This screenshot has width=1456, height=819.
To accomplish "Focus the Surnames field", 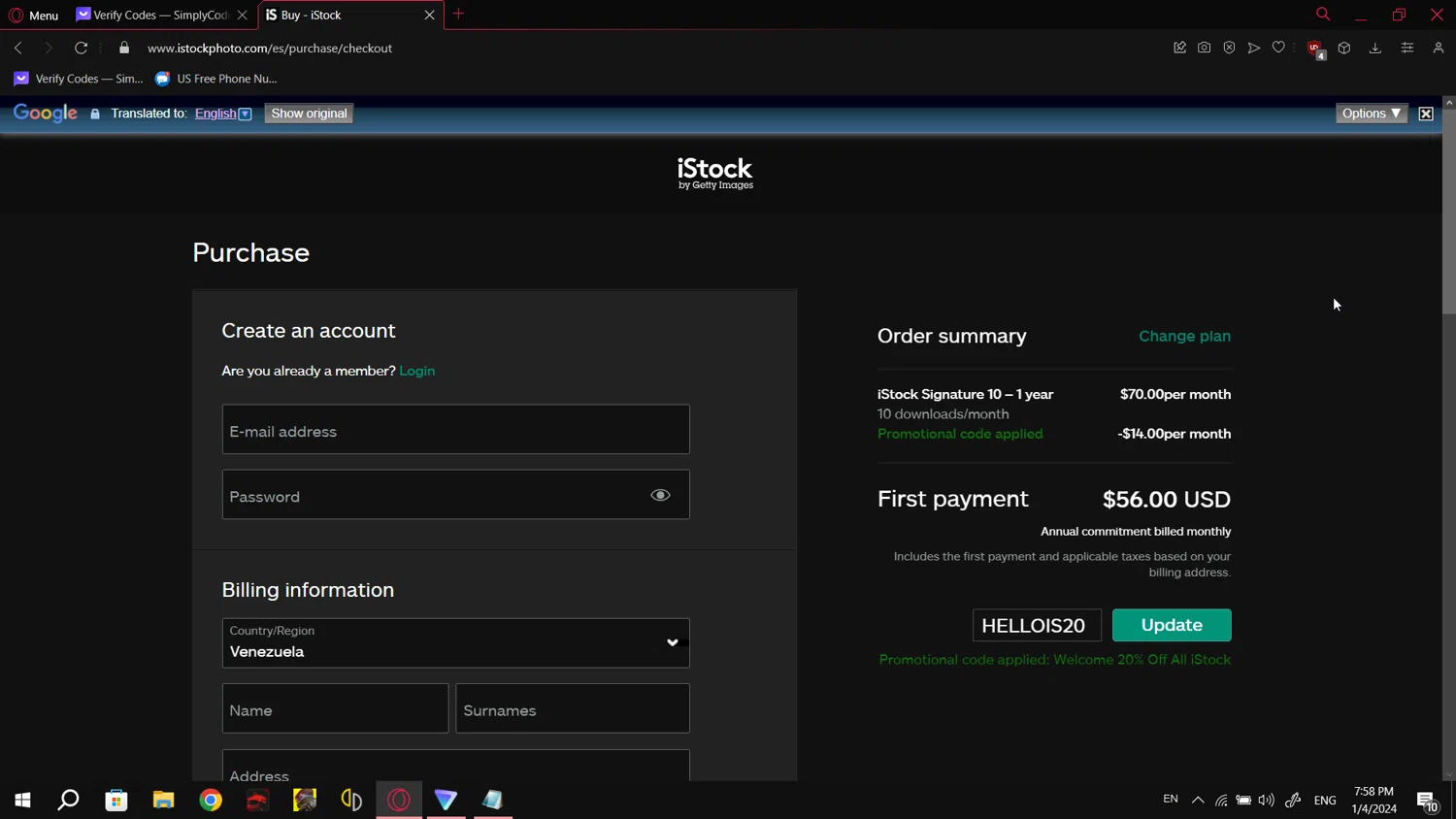I will 573,708.
